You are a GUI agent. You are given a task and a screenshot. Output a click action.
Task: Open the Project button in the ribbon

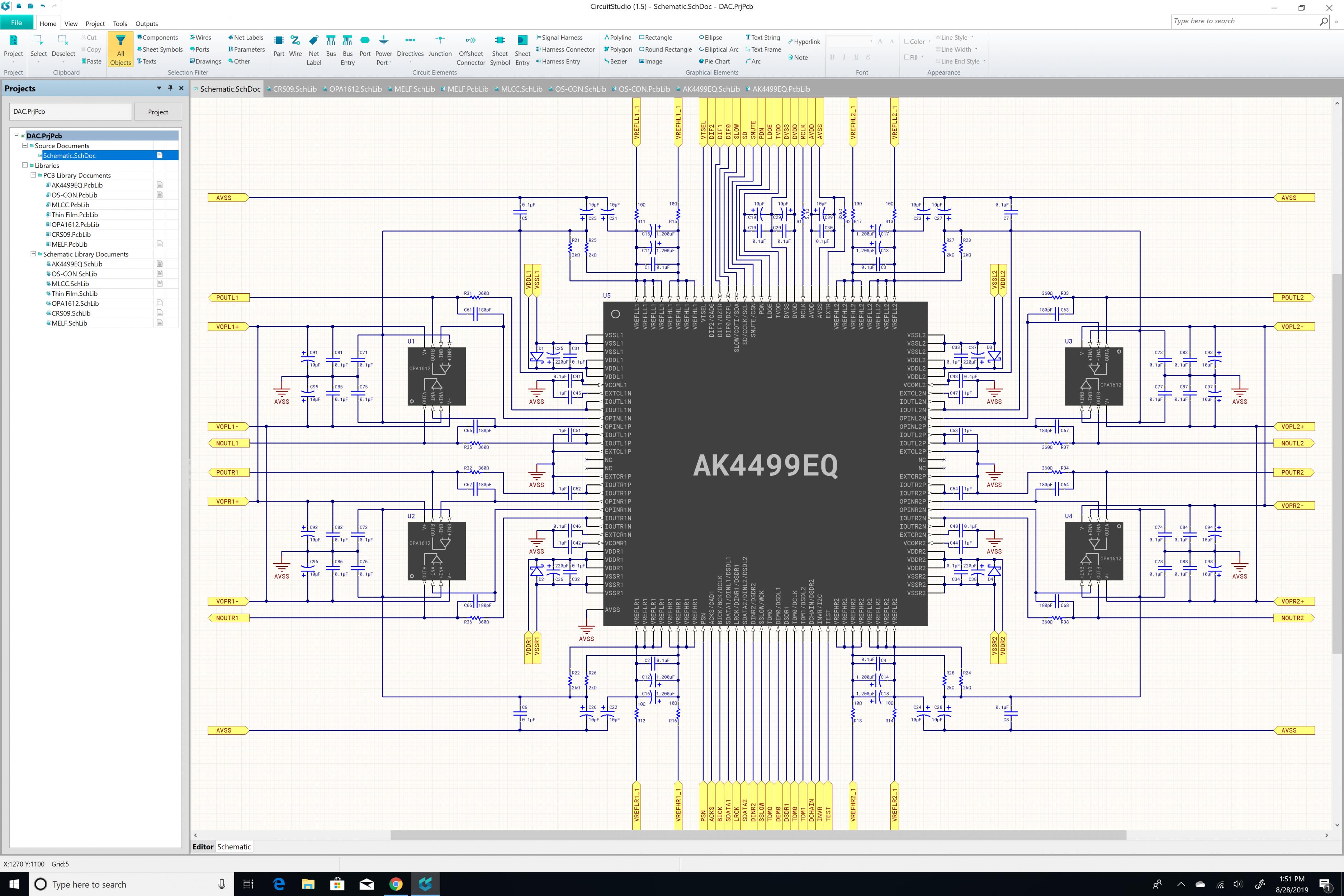13,48
